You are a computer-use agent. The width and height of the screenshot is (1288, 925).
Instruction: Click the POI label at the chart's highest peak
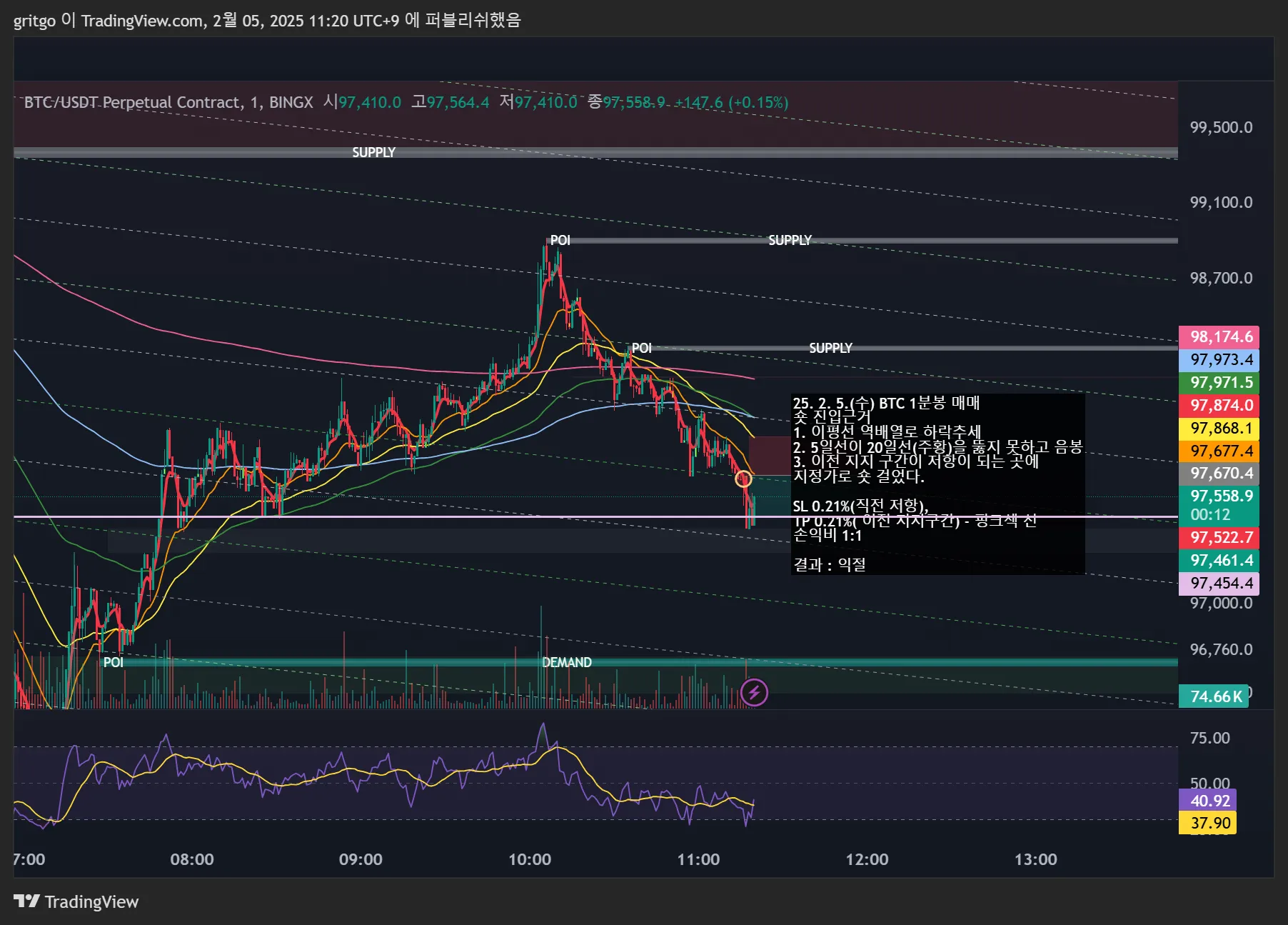click(560, 240)
